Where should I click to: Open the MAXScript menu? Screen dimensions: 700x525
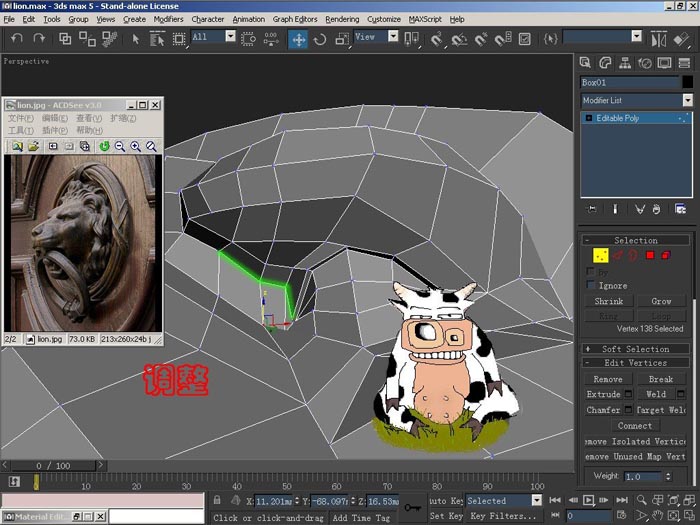(425, 19)
